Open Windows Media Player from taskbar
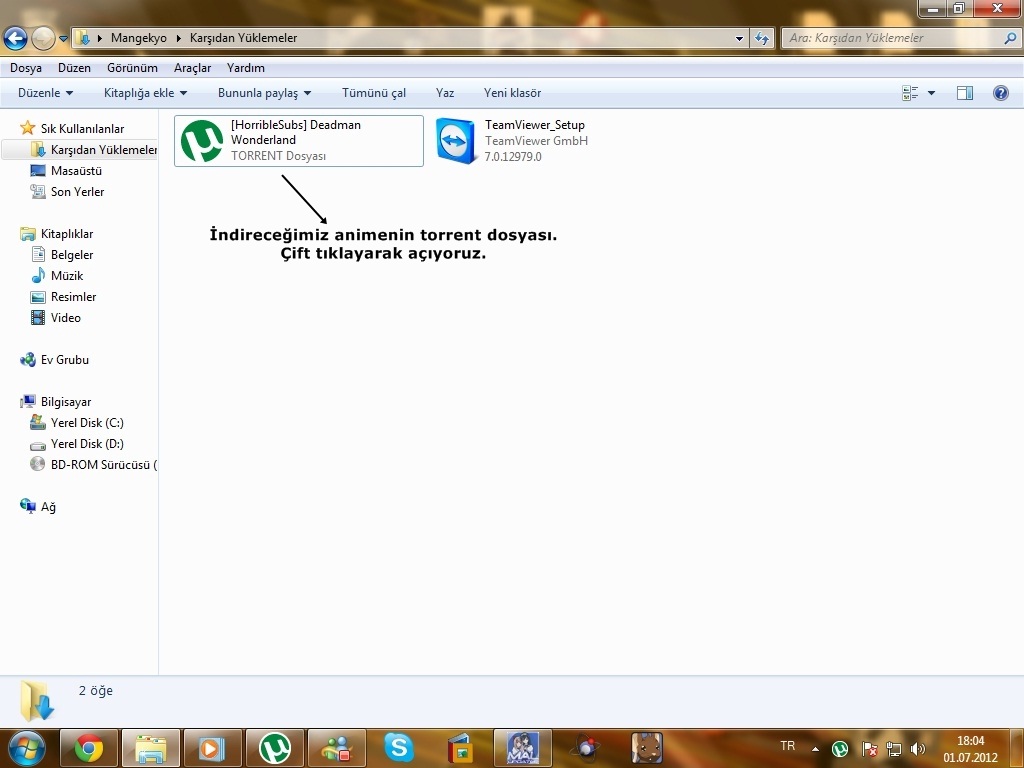The height and width of the screenshot is (768, 1024). coord(212,748)
